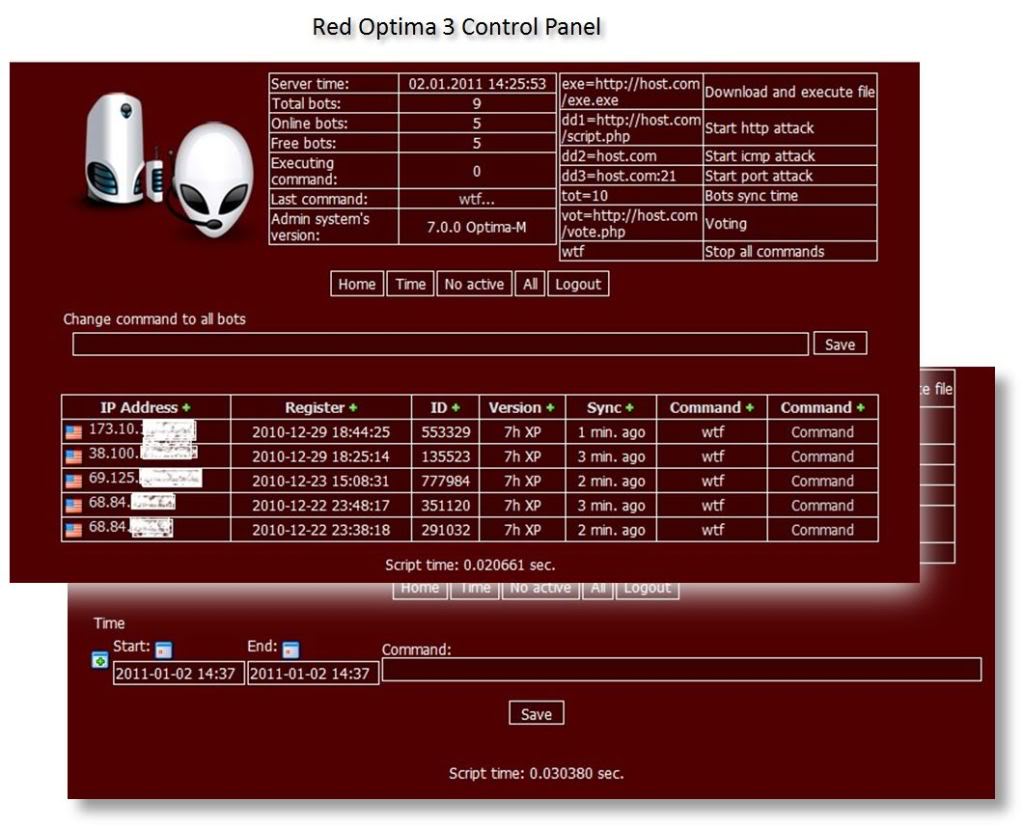This screenshot has width=1023, height=828.
Task: Click green plus of Command header above Command links
Action: pos(861,408)
